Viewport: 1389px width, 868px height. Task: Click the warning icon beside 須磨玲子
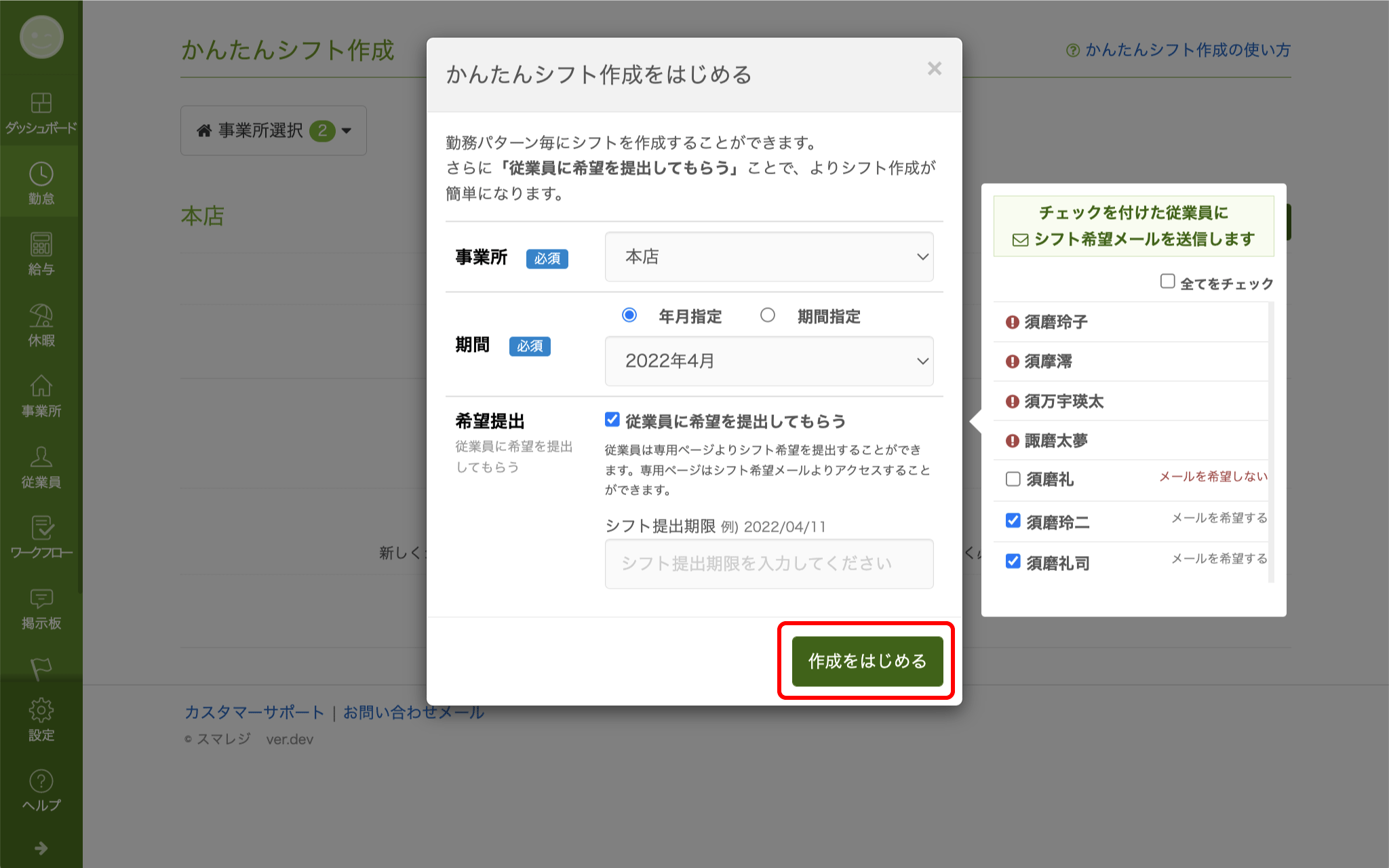pos(1013,322)
